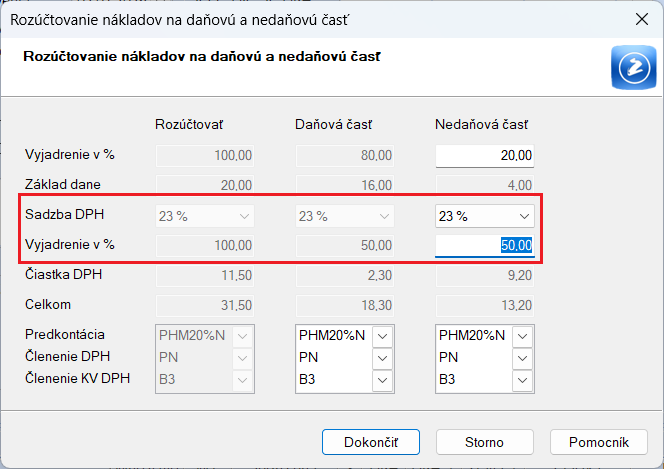Click the blue application logo icon
The image size is (664, 469).
click(x=631, y=70)
